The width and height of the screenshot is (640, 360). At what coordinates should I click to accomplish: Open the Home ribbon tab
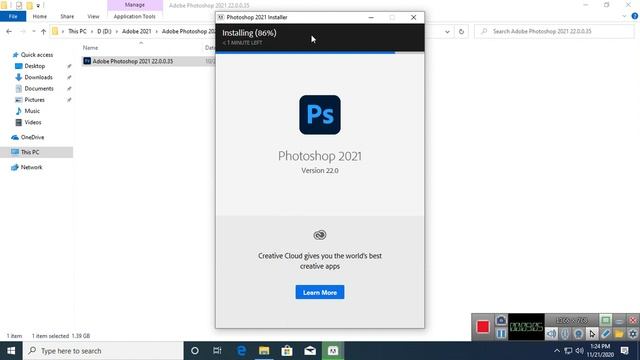tap(40, 16)
